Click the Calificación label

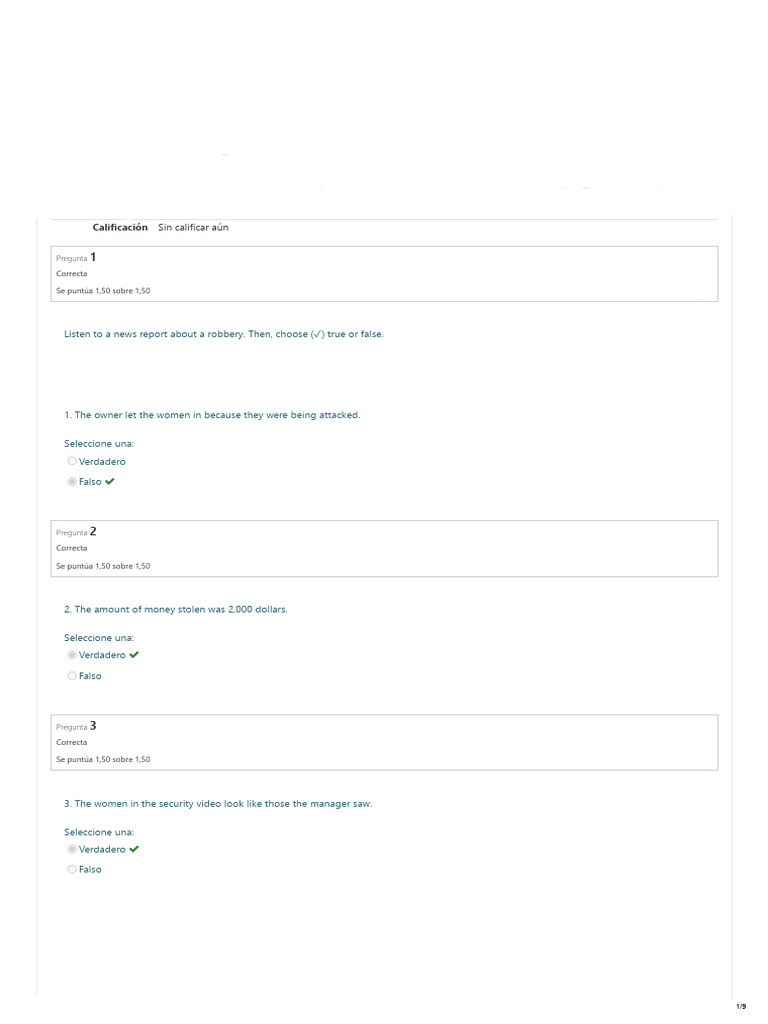tap(120, 228)
